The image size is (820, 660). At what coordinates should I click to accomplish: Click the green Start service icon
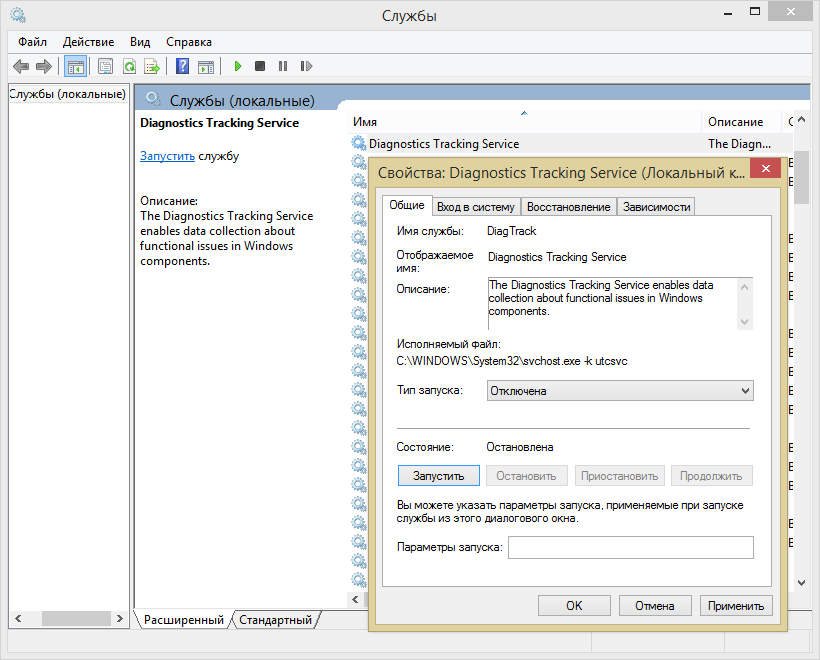[x=237, y=66]
